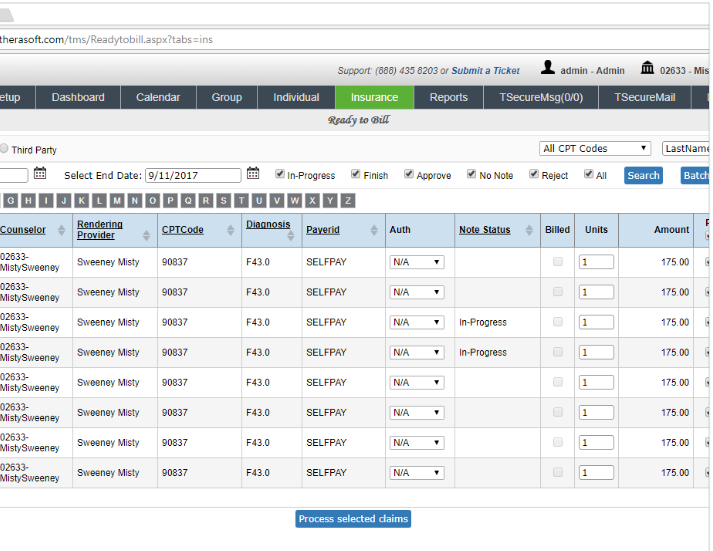
Task: Click the browser address bar URL
Action: click(x=106, y=40)
